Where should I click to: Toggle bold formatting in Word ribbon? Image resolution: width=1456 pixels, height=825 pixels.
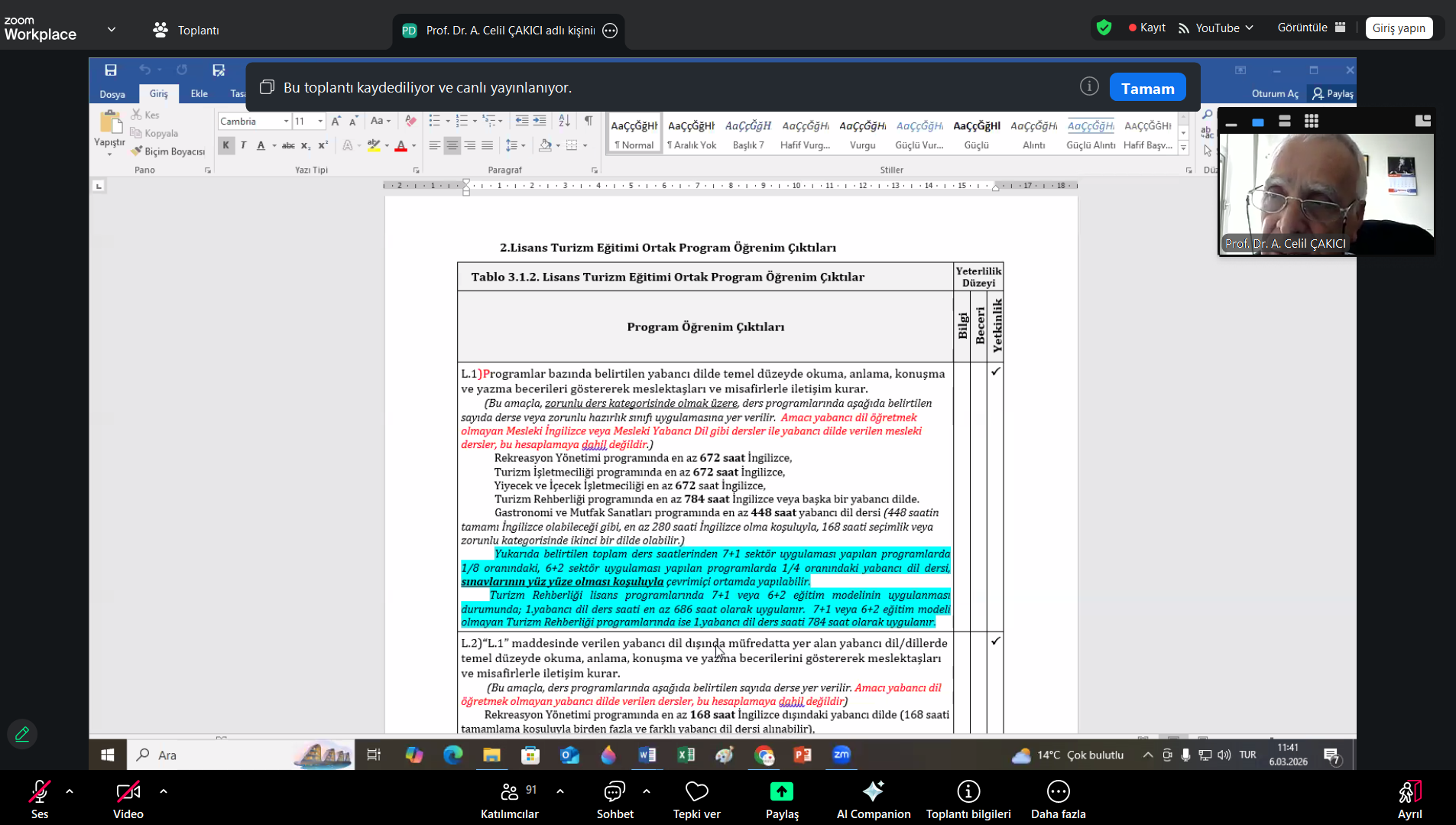(225, 145)
